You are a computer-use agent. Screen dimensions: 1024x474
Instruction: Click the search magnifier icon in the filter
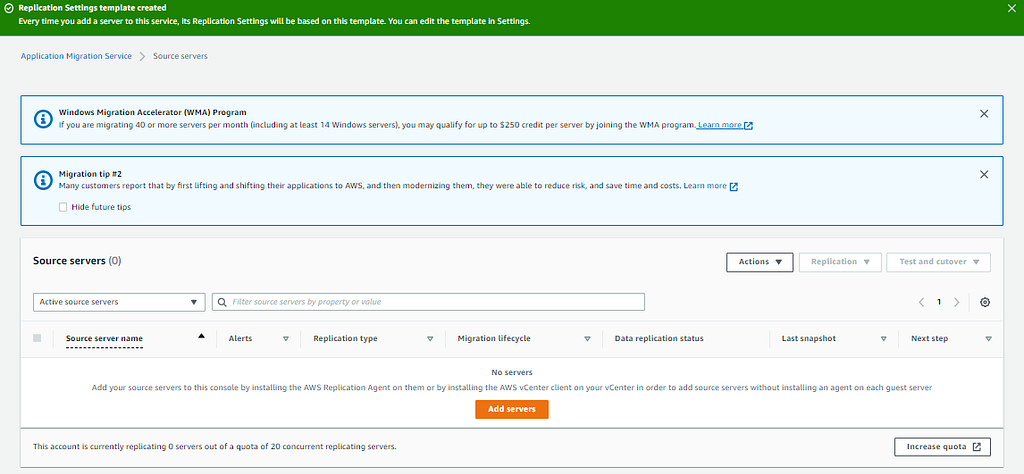tap(223, 302)
